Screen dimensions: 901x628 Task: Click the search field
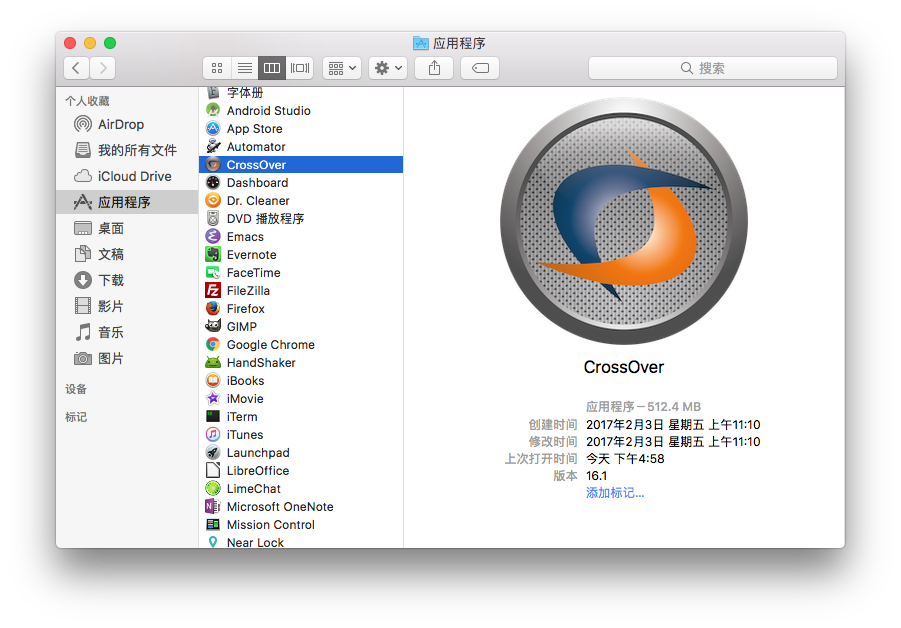(x=712, y=68)
